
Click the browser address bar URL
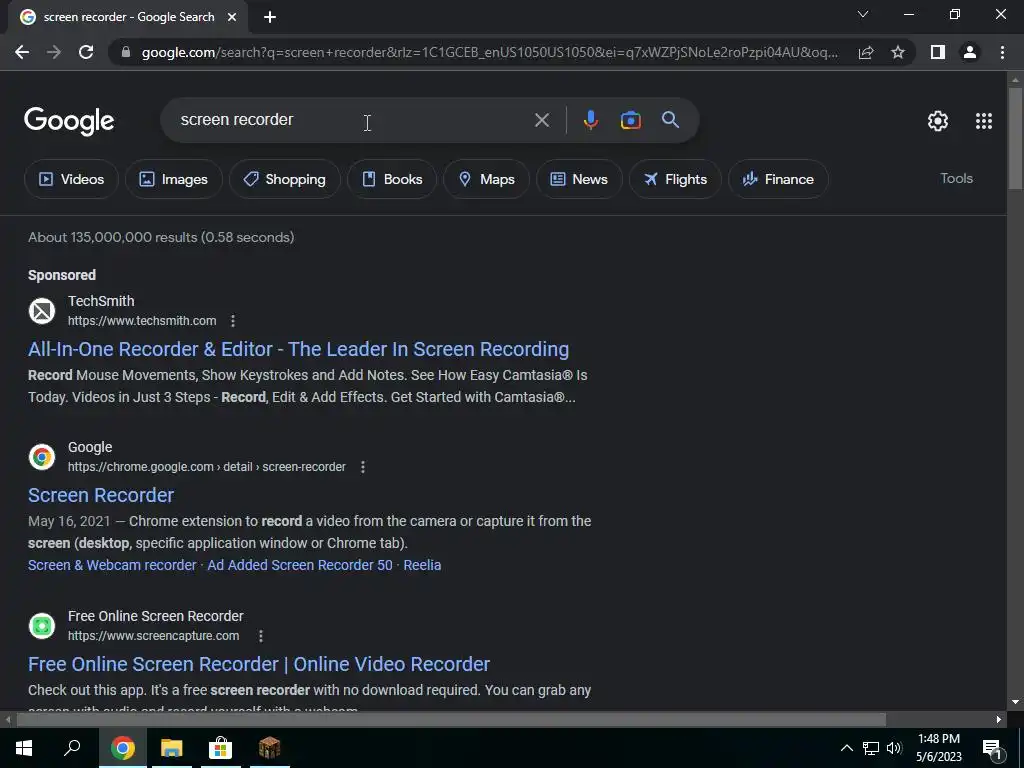tap(490, 52)
